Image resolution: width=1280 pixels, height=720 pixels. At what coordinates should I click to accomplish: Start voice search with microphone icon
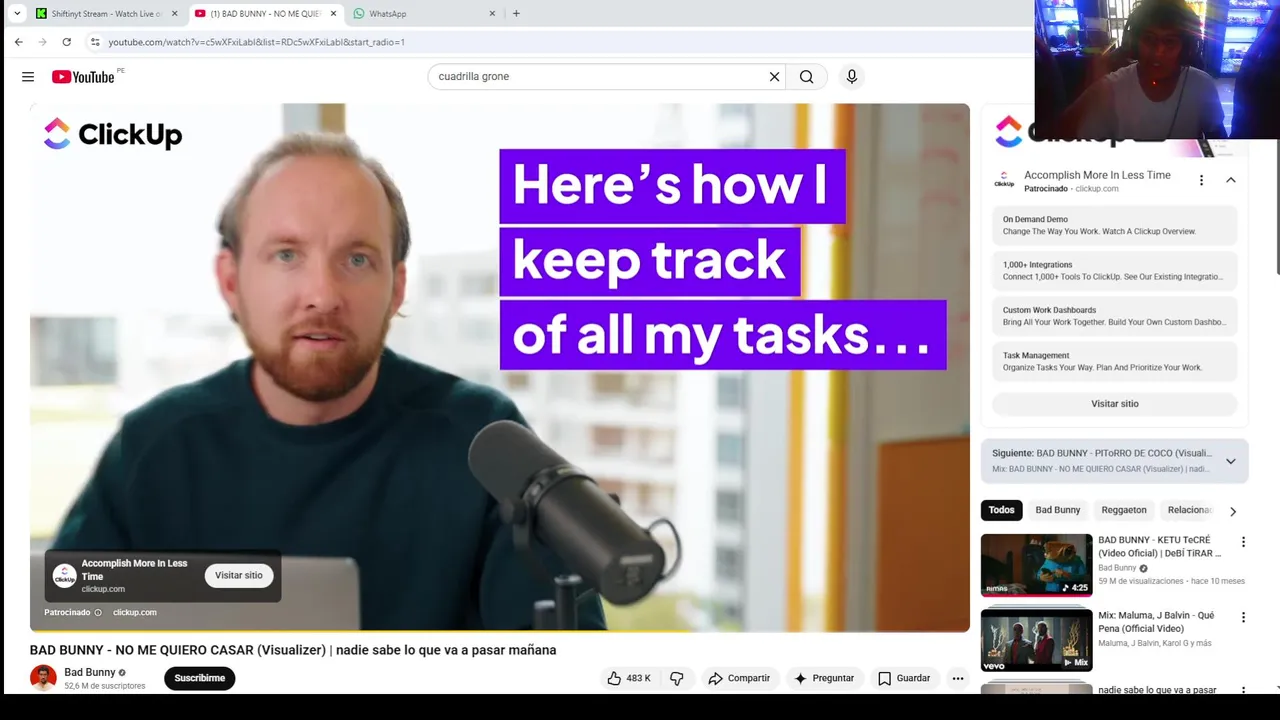(x=852, y=77)
